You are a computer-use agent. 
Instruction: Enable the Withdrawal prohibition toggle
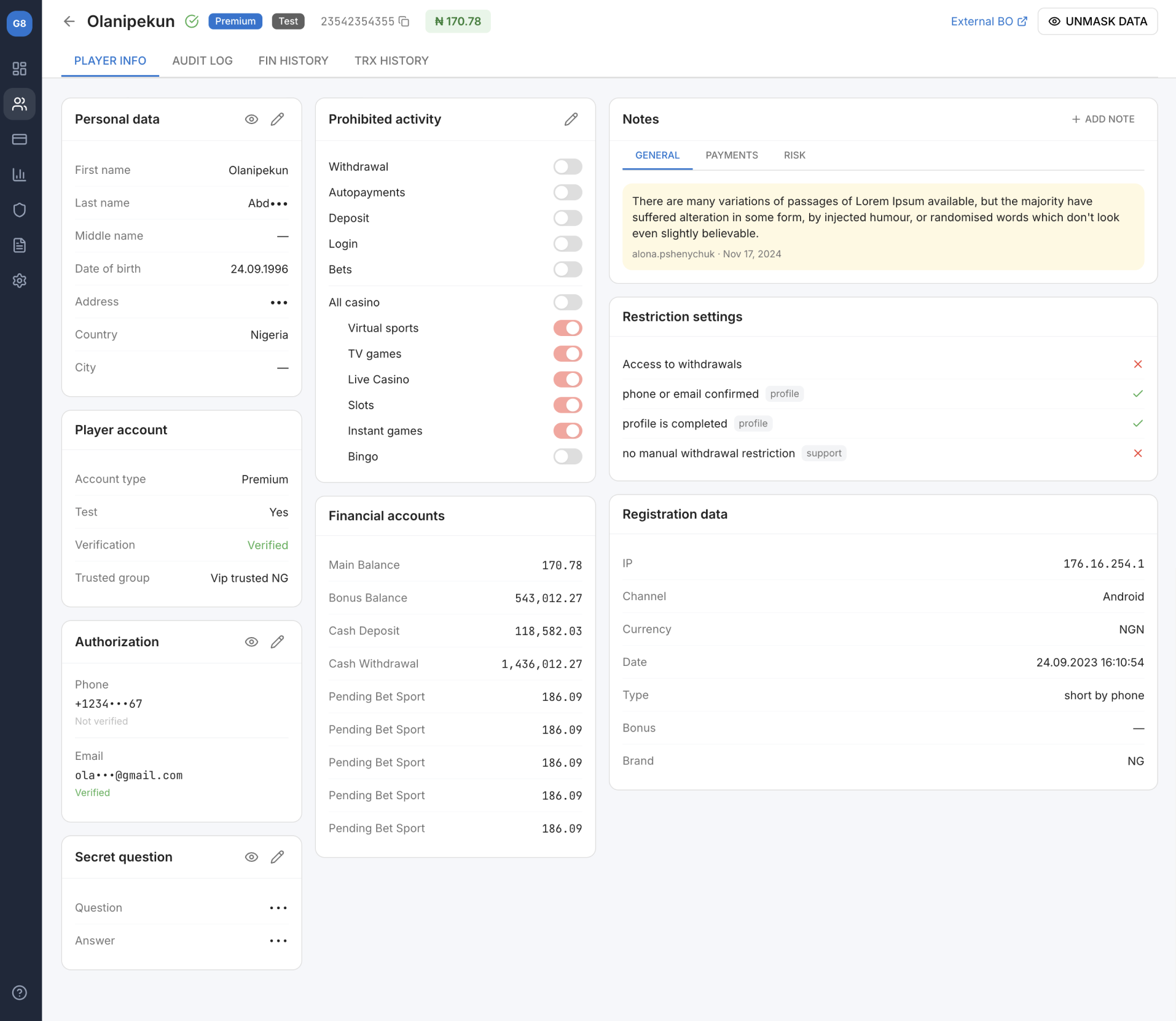coord(567,166)
